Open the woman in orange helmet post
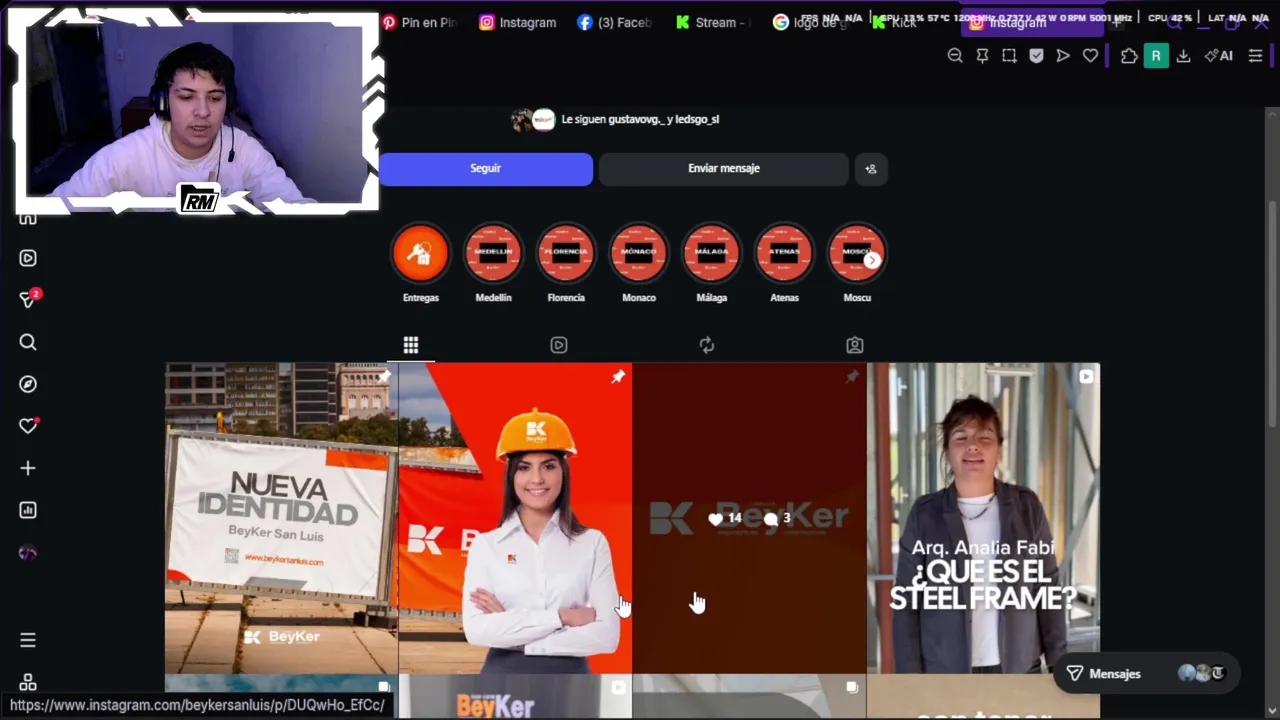 [515, 518]
